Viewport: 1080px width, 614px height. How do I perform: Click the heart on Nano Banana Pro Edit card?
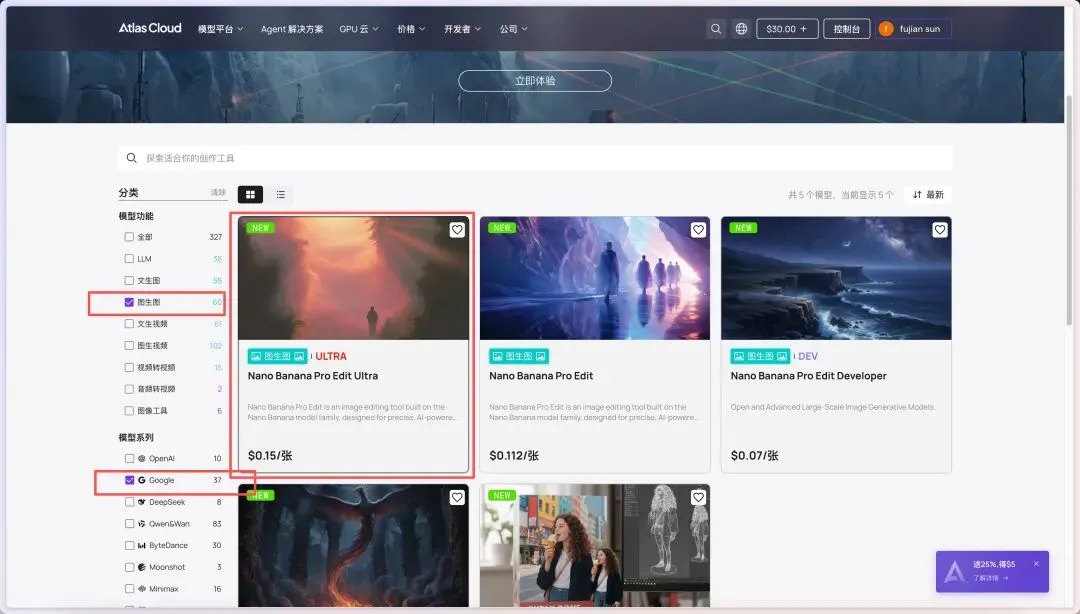(698, 229)
